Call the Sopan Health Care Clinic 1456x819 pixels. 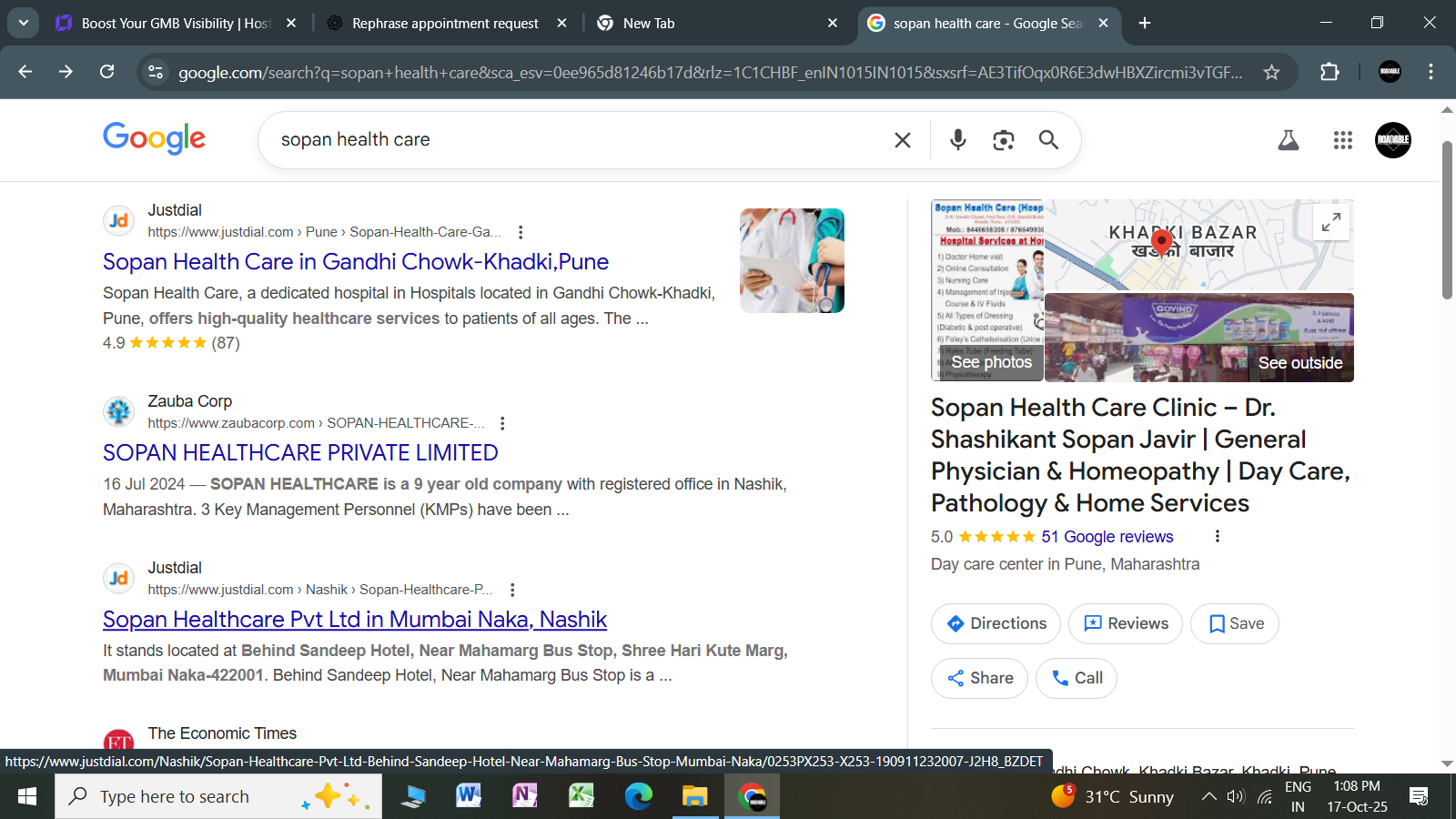point(1077,678)
